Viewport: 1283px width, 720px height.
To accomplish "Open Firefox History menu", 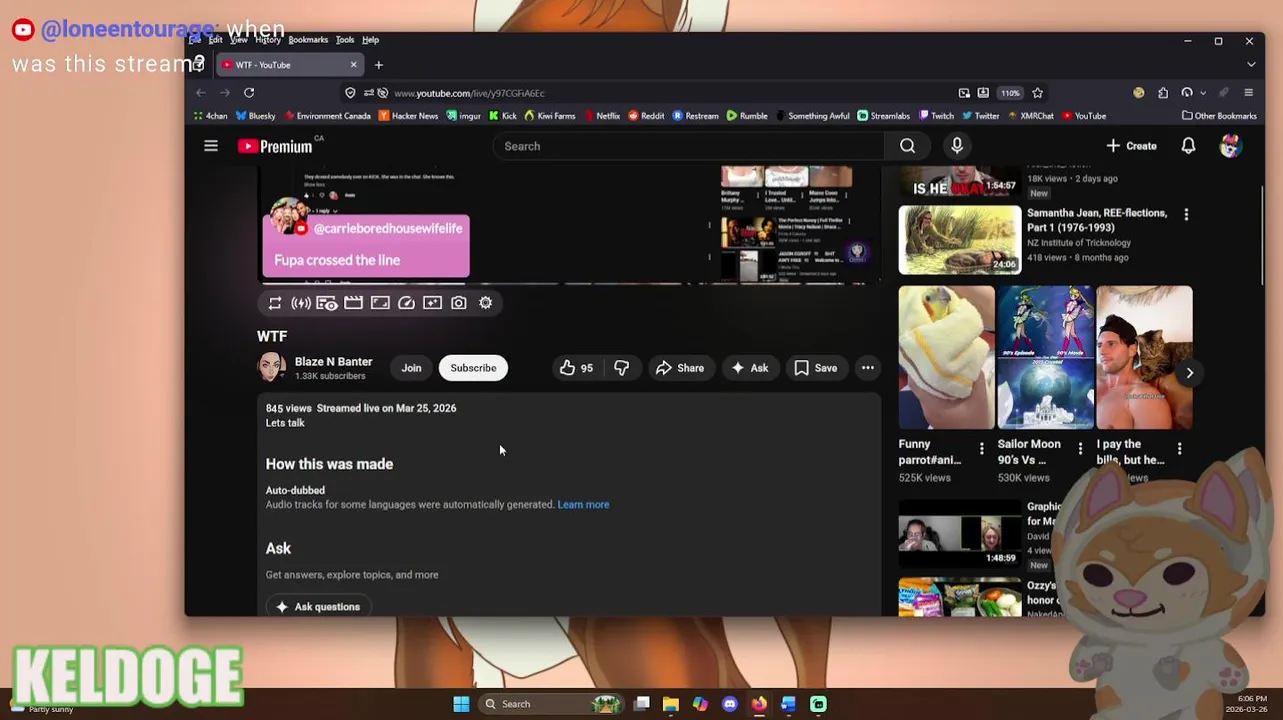I will point(267,40).
